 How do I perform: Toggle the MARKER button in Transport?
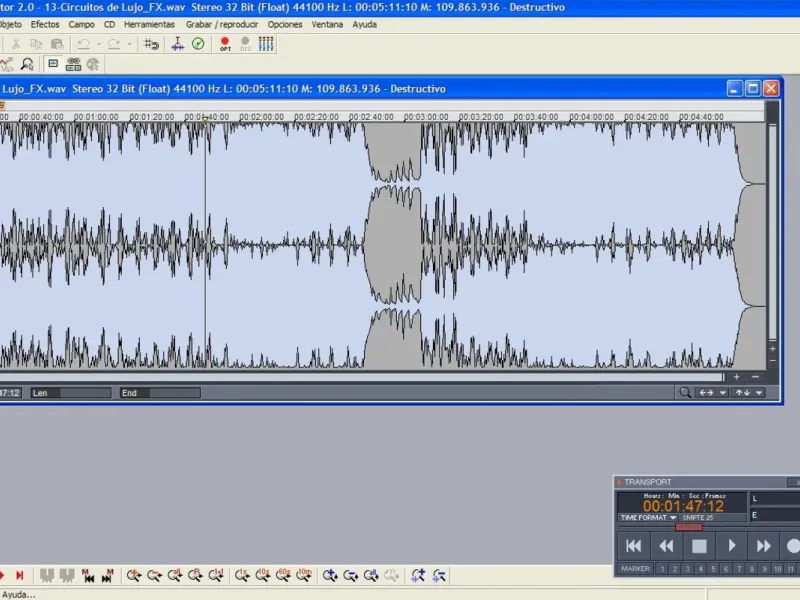(635, 569)
